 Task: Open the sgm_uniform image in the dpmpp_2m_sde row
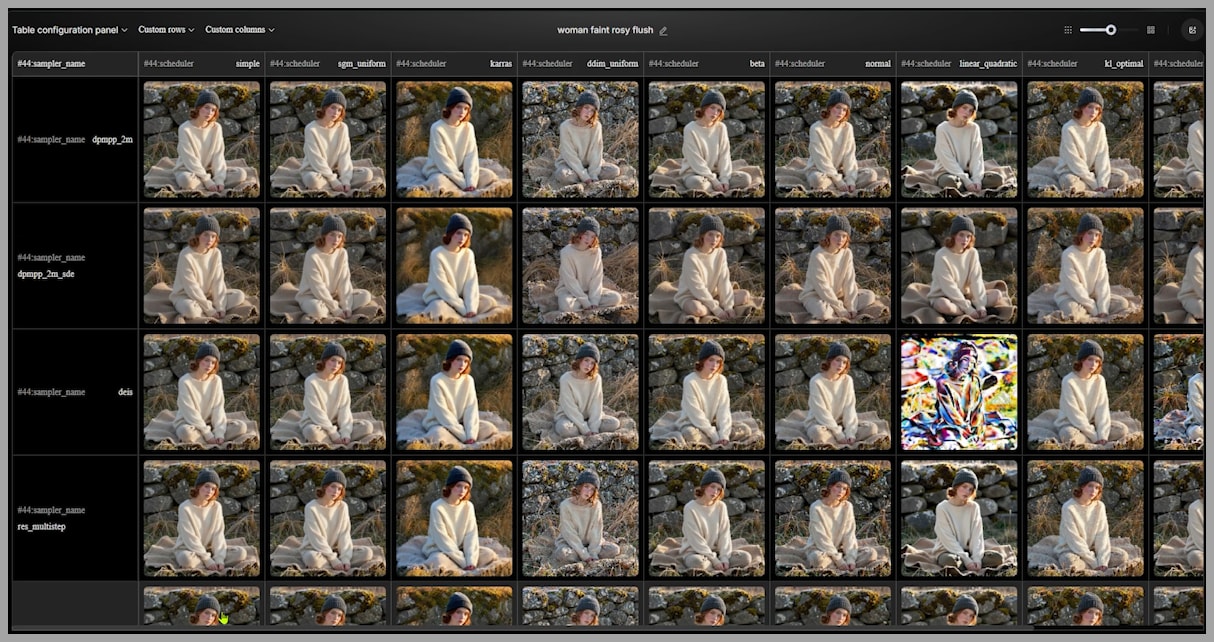pyautogui.click(x=327, y=264)
